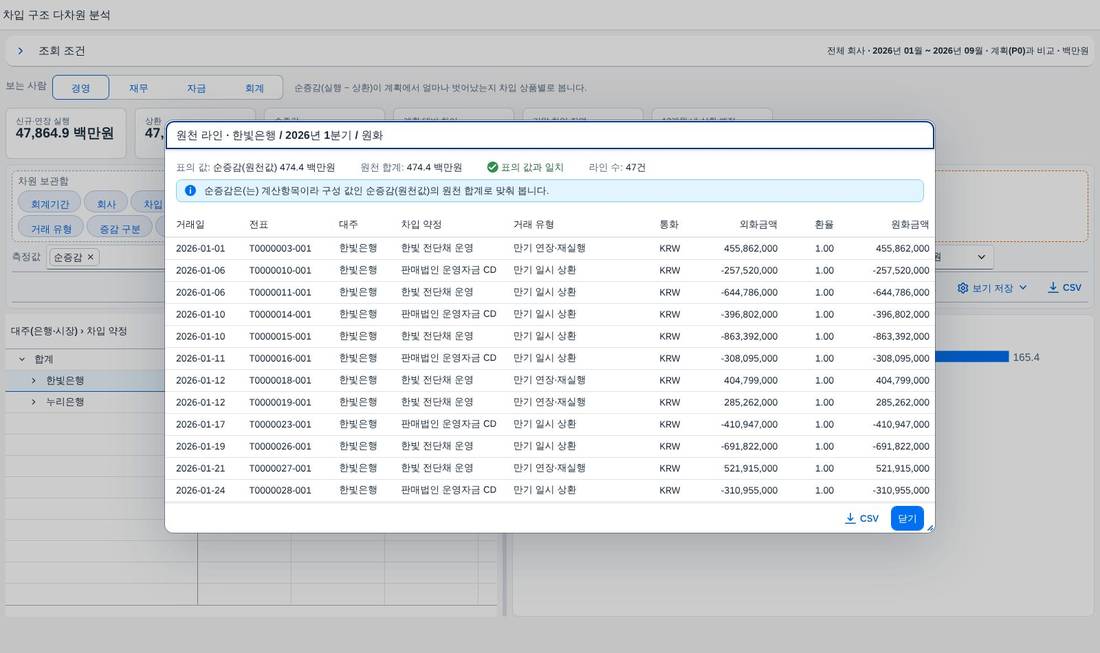The image size is (1100, 653).
Task: Sort by the 대주 column header
Action: (348, 224)
